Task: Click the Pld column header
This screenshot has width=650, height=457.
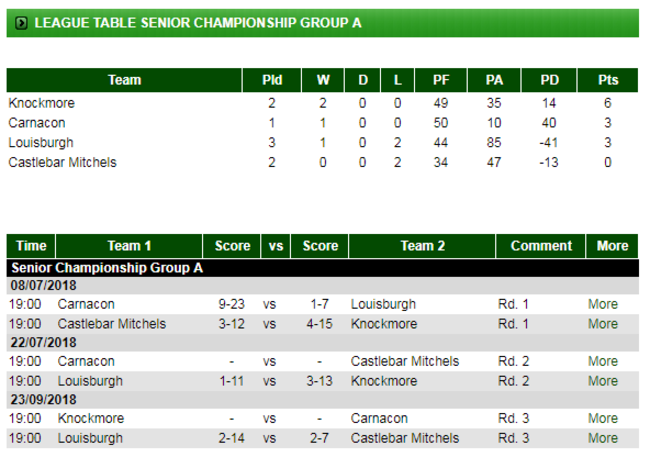Action: click(272, 80)
